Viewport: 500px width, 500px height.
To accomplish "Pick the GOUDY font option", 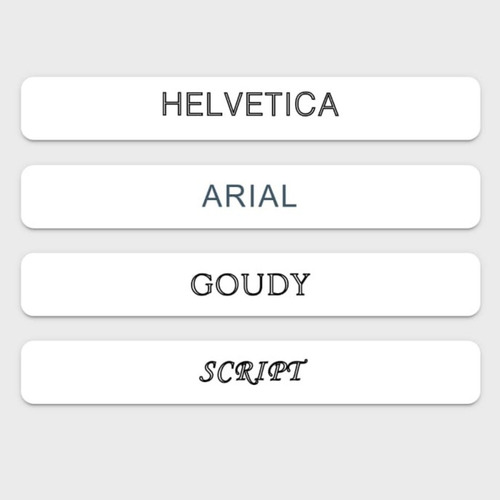I will (250, 284).
